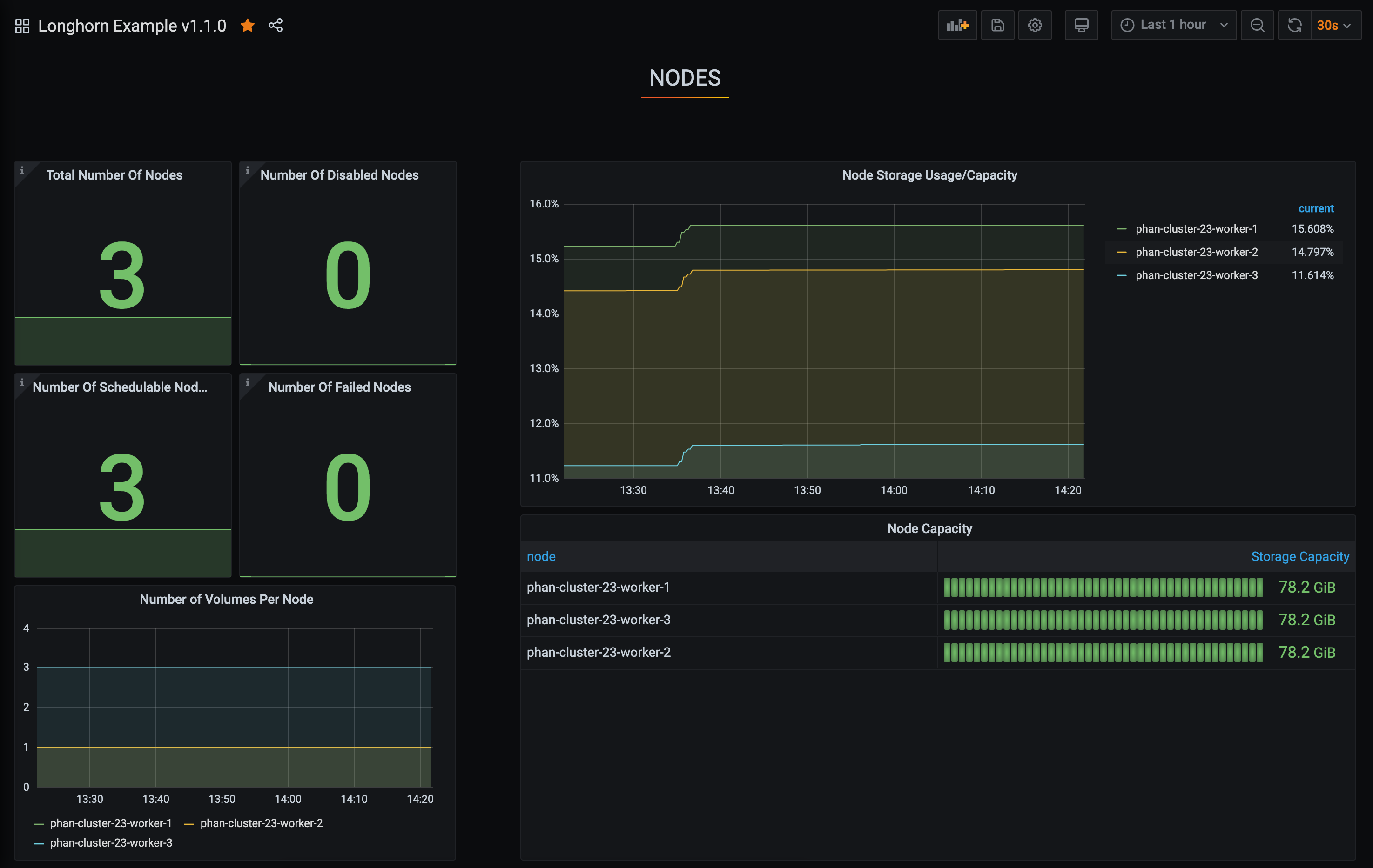Save dashboard with the floppy disk icon
The height and width of the screenshot is (868, 1373).
click(997, 25)
